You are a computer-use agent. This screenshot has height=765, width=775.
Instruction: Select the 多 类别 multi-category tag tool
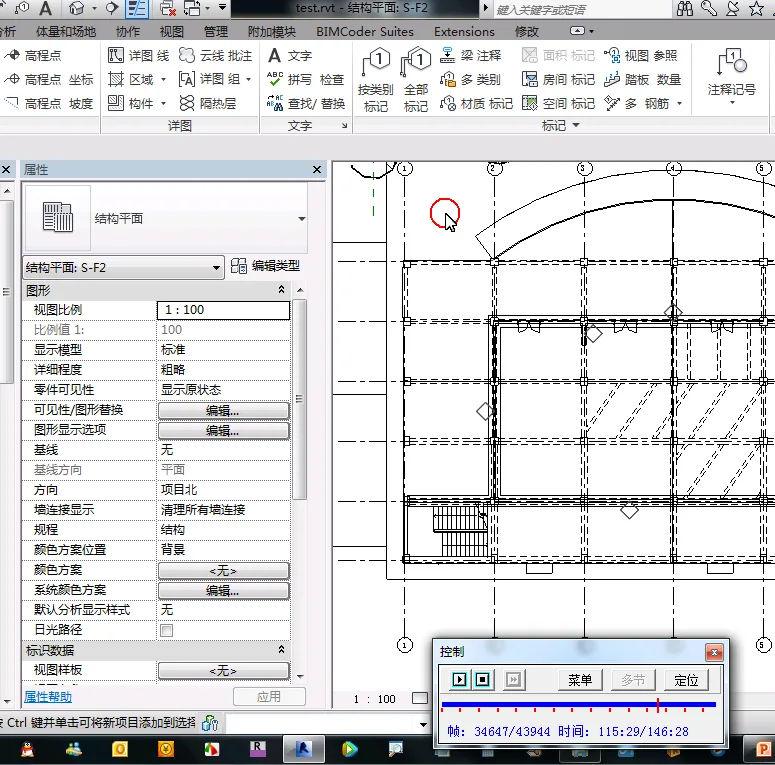[471, 79]
